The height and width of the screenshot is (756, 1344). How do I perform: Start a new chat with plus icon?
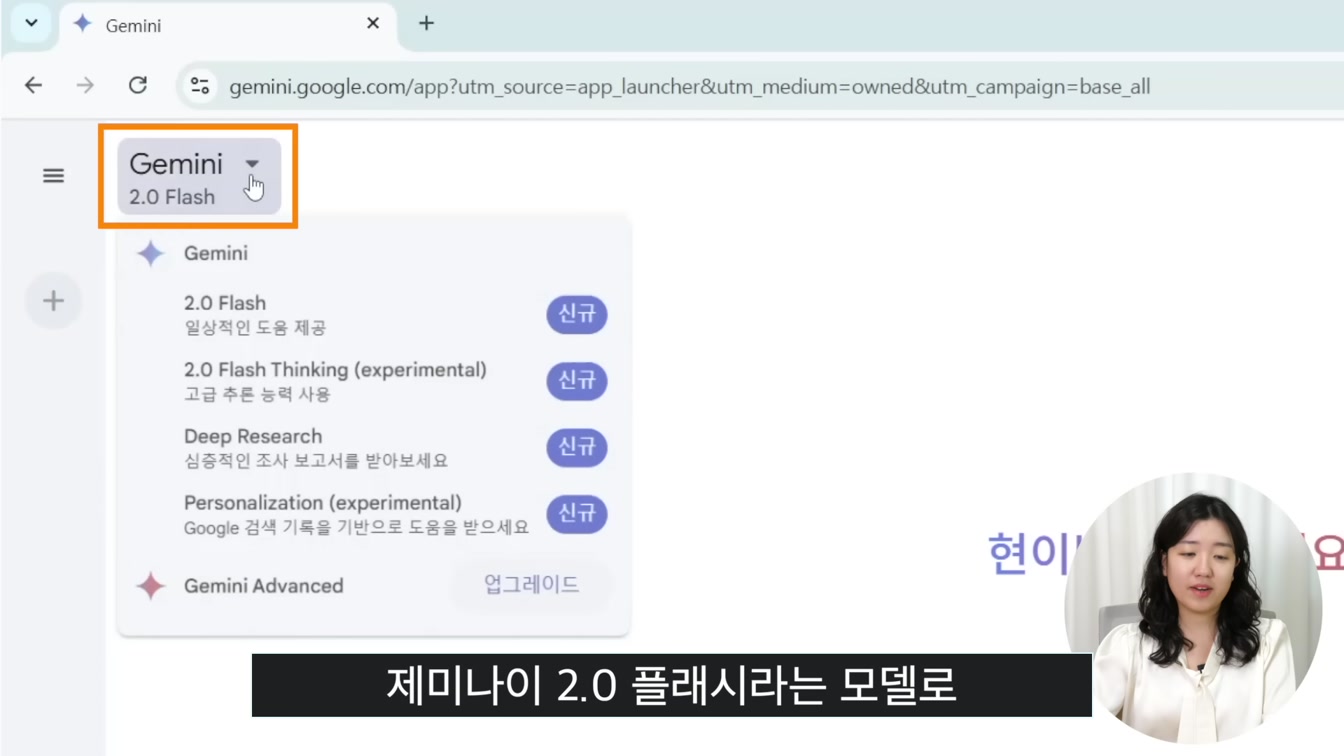53,300
